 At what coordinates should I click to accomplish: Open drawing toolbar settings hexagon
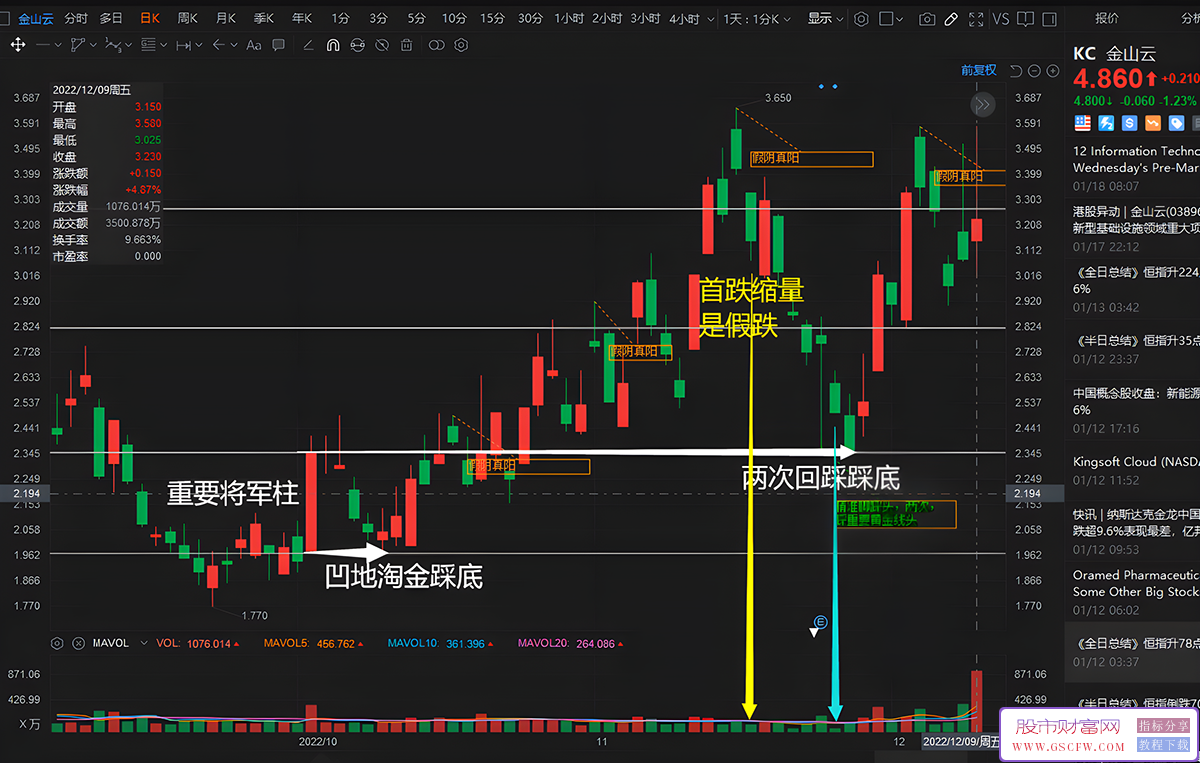tap(461, 45)
